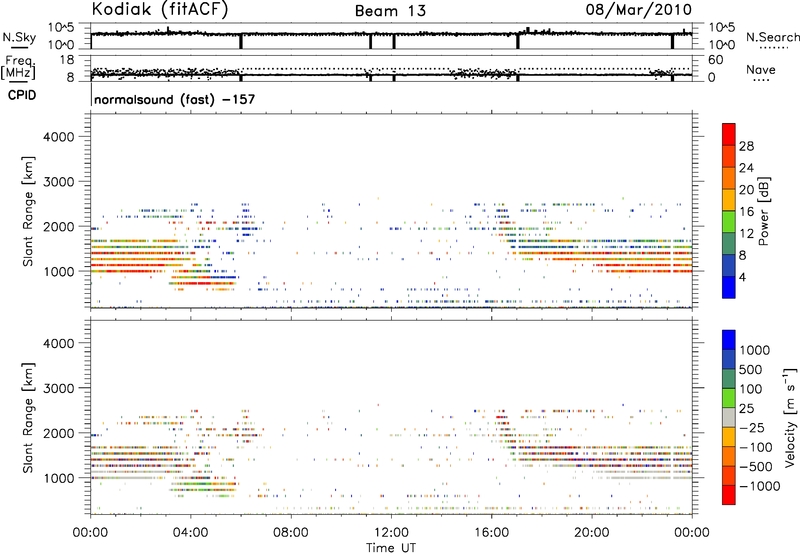This screenshot has height=554, width=800.
Task: Click the 'Time UT' axis title
Action: (391, 548)
